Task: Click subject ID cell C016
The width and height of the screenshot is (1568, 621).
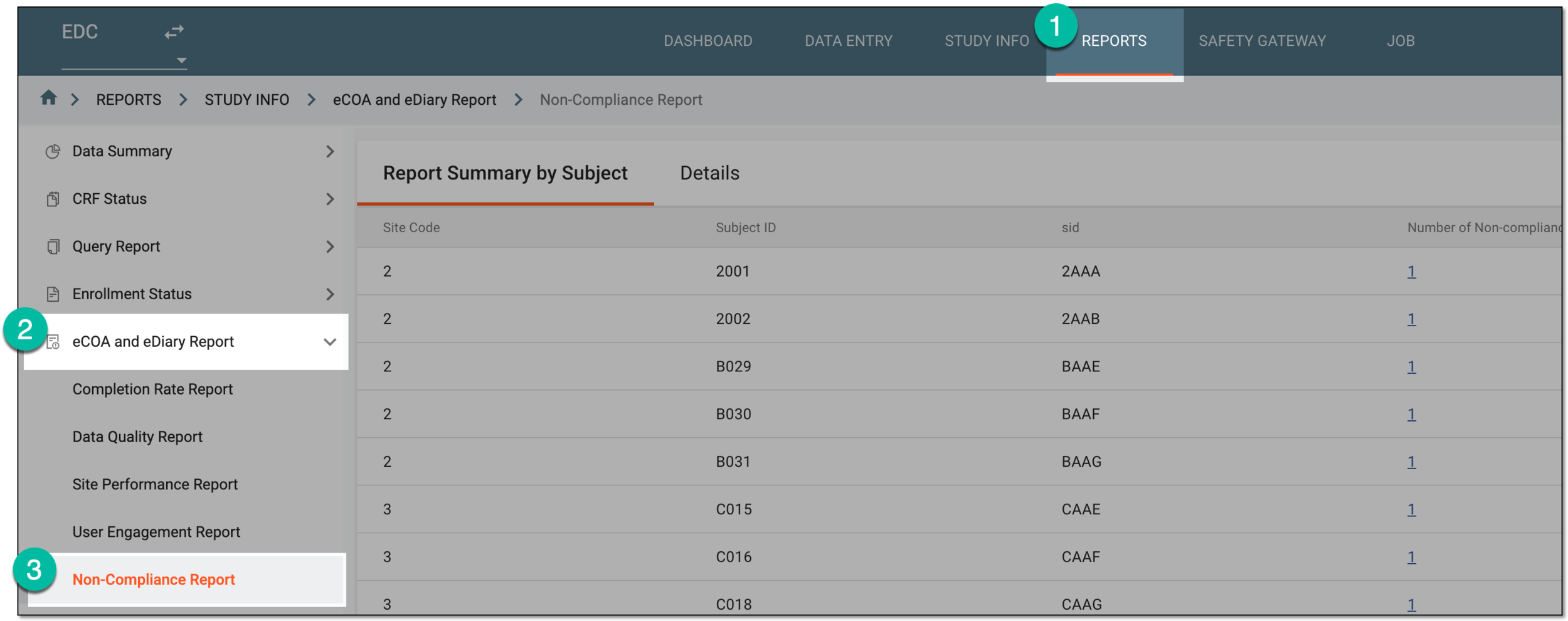Action: [x=734, y=558]
